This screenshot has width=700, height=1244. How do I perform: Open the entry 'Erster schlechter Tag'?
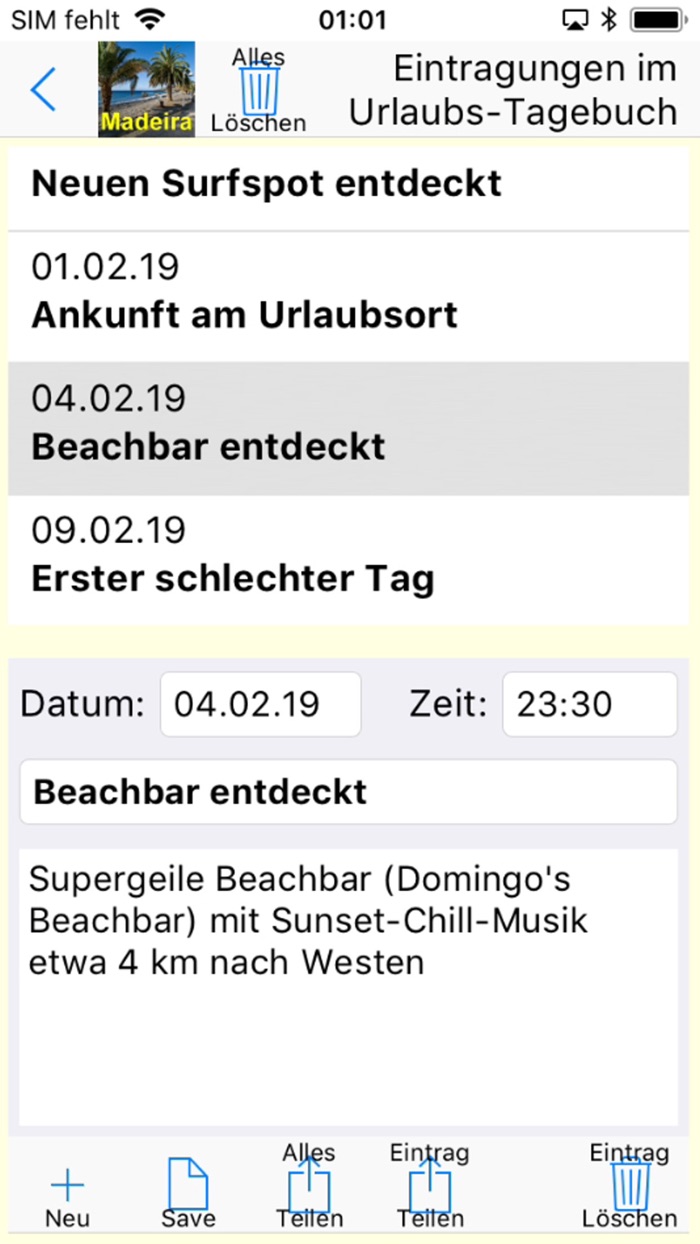[234, 556]
